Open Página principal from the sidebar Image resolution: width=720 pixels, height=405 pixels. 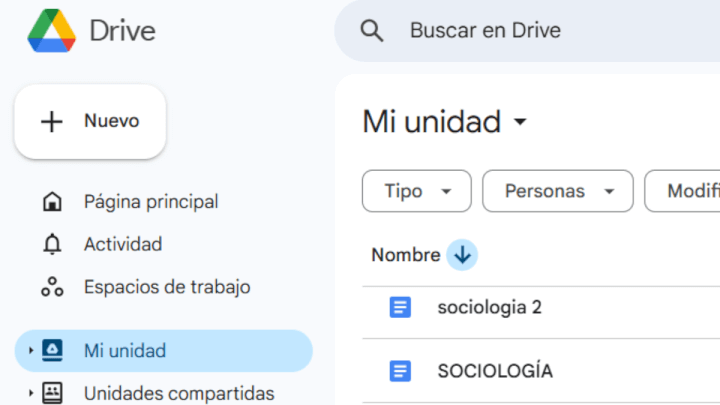point(151,202)
